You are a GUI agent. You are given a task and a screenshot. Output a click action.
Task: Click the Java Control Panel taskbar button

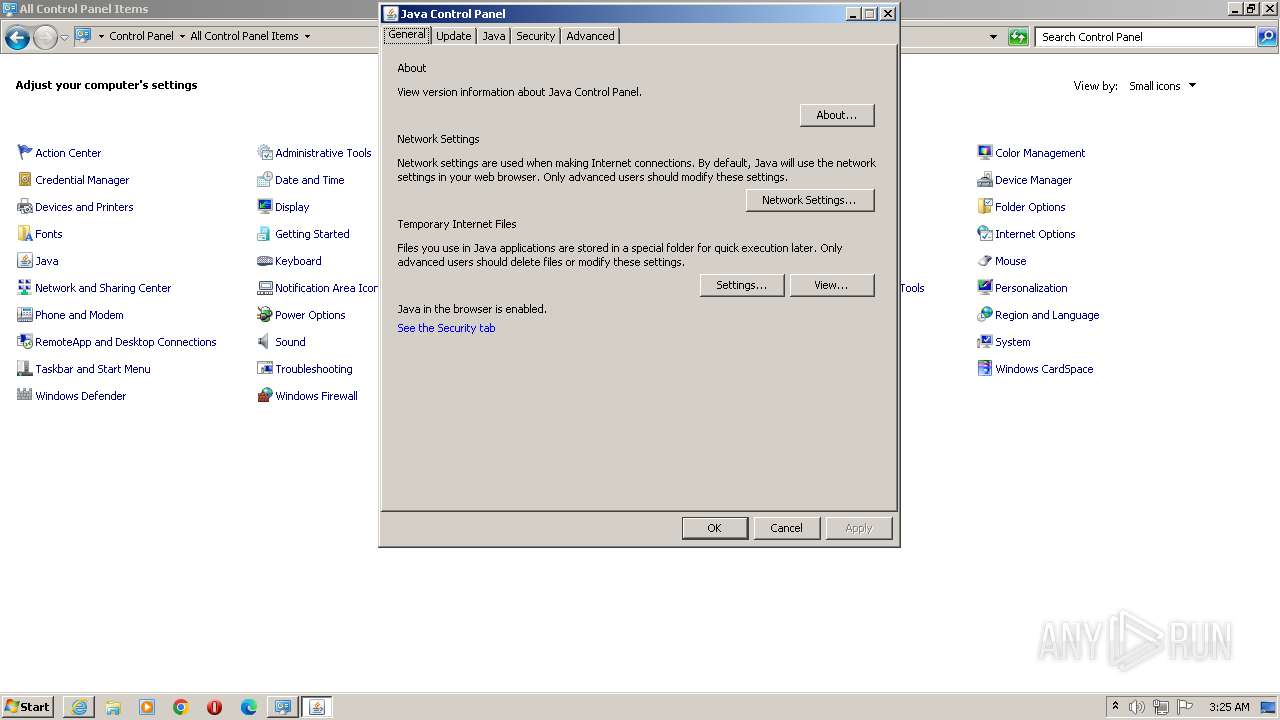pos(317,707)
